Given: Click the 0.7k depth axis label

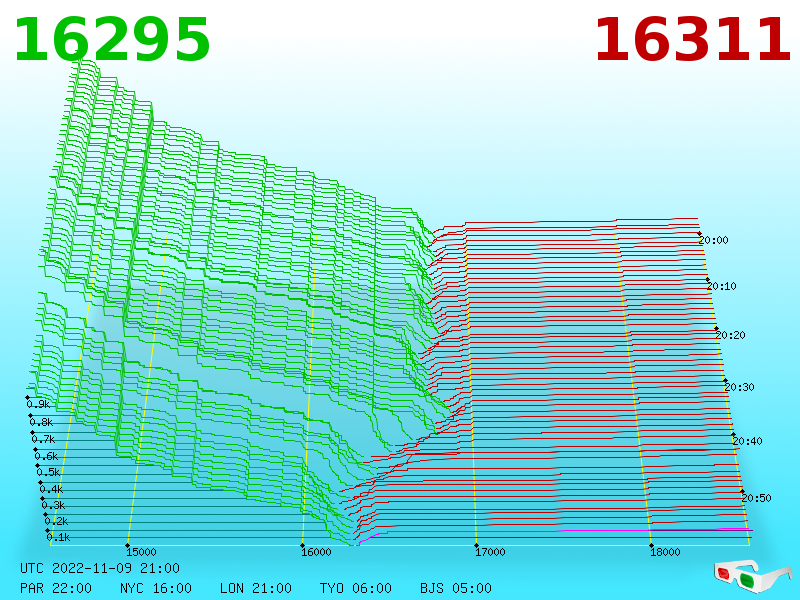Looking at the screenshot, I should tap(43, 439).
